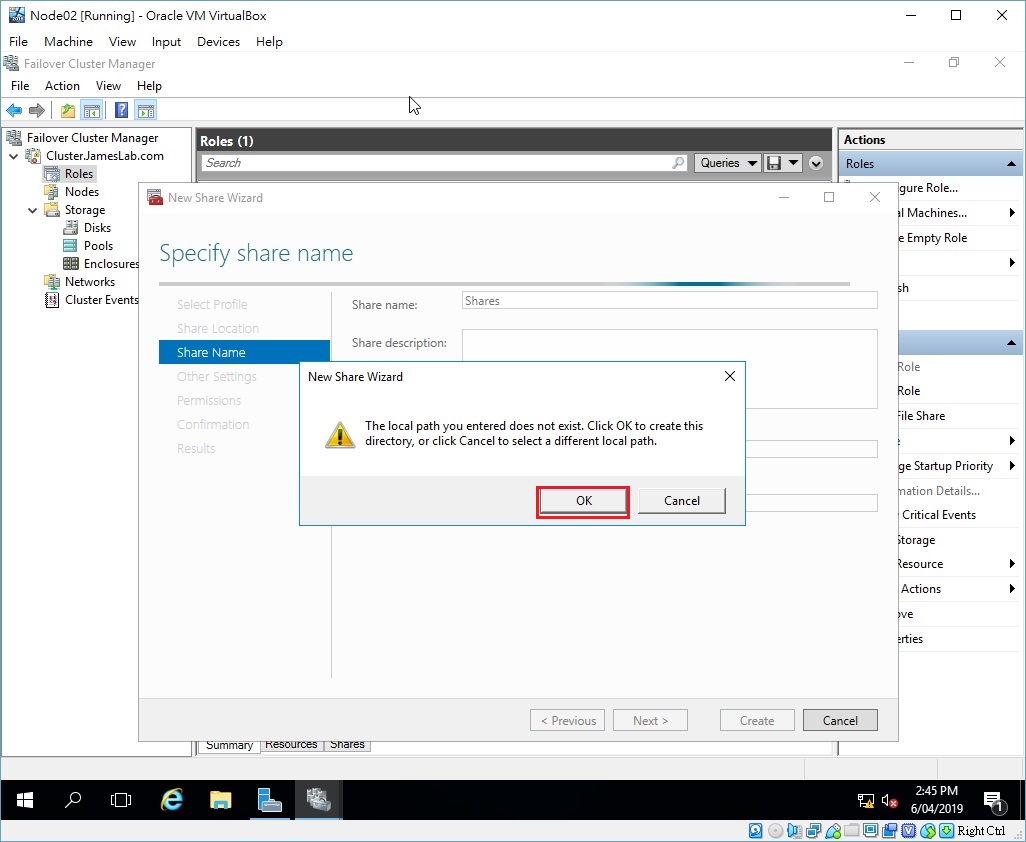The image size is (1026, 842).
Task: Toggle the Action pane visibility toolbar icon
Action: coord(146,110)
